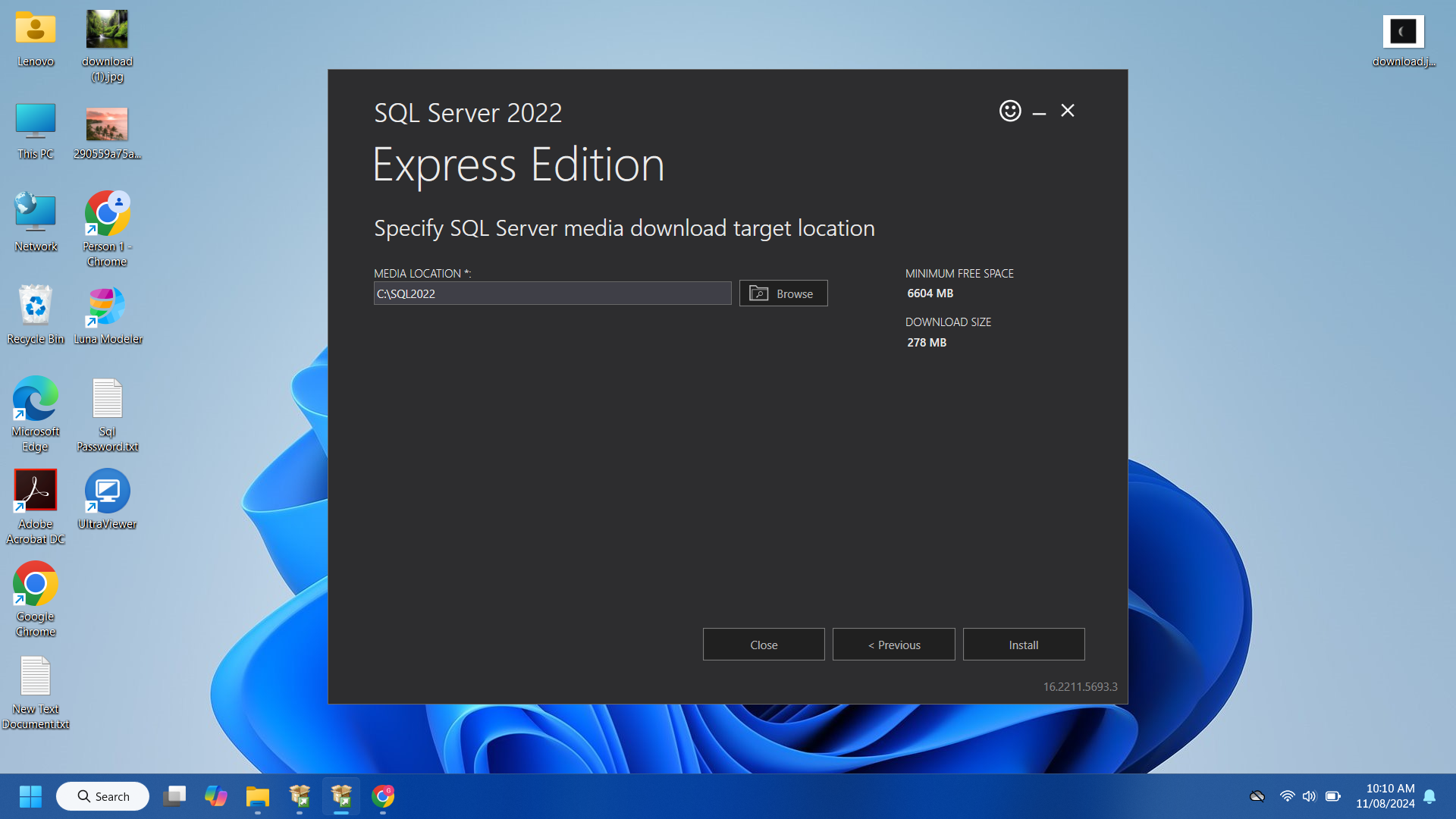The image size is (1456, 819).
Task: Open the notification bell in the system tray
Action: (x=1429, y=796)
